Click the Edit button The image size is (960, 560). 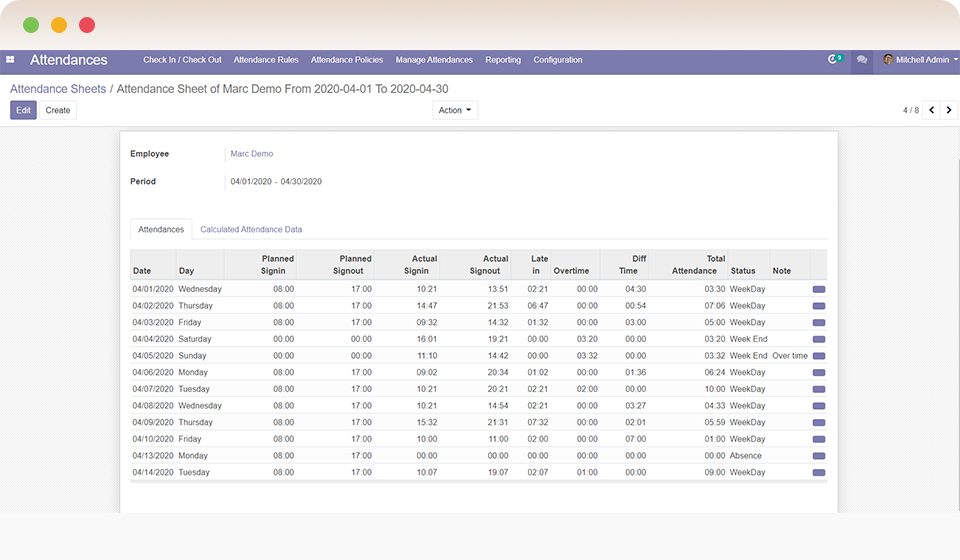pos(23,110)
